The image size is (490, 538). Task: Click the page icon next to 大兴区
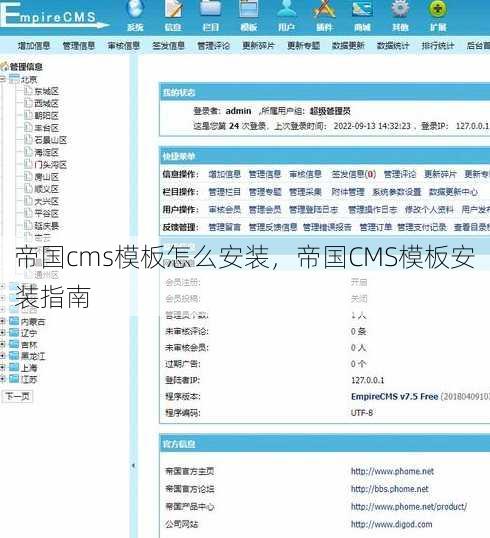pos(28,201)
